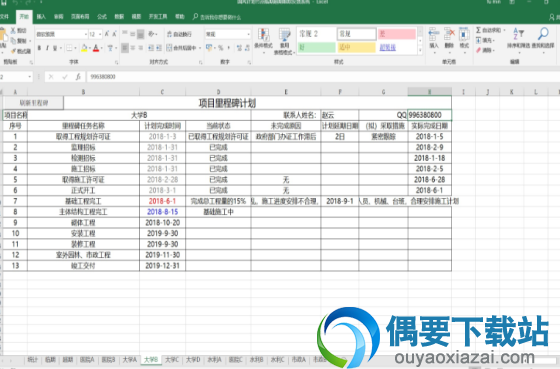Click the Format Painter brush
The image size is (560, 369).
(21, 51)
